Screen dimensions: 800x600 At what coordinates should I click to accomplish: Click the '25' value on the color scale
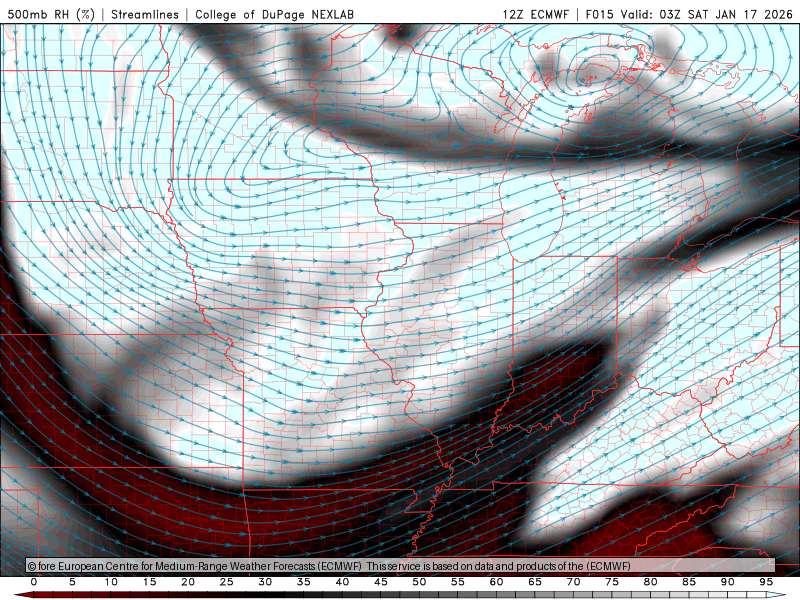(227, 582)
